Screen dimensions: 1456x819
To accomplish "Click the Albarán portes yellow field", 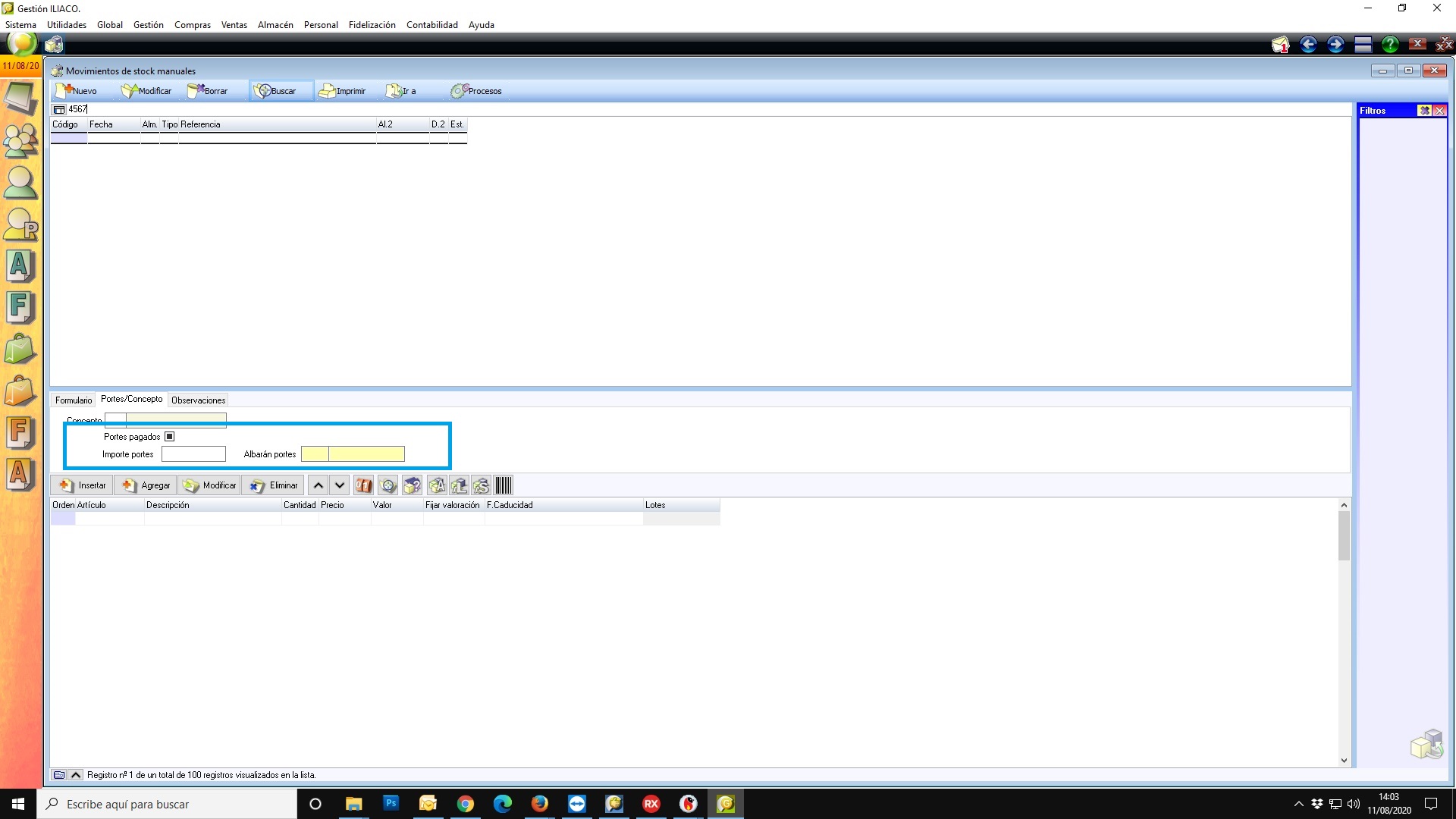I will (x=353, y=454).
